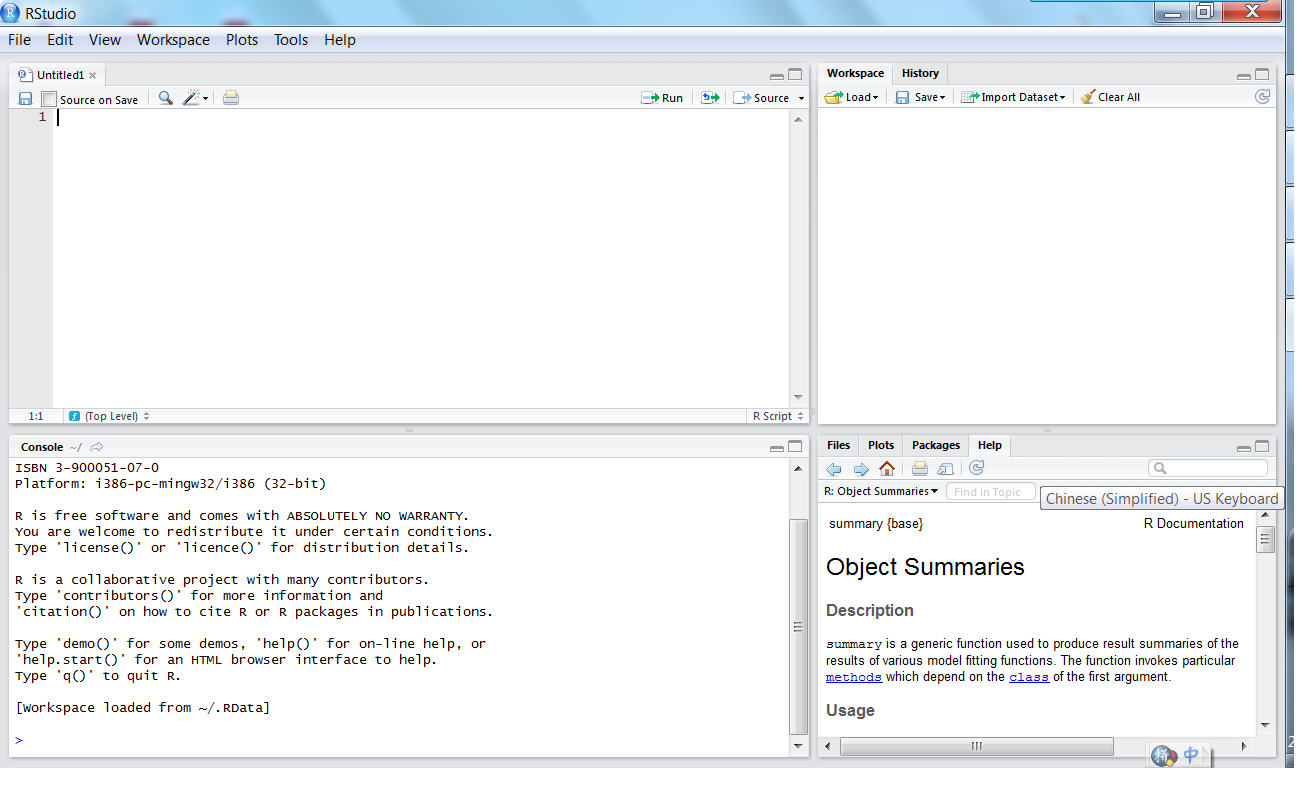
Task: Switch to the History tab
Action: 920,73
